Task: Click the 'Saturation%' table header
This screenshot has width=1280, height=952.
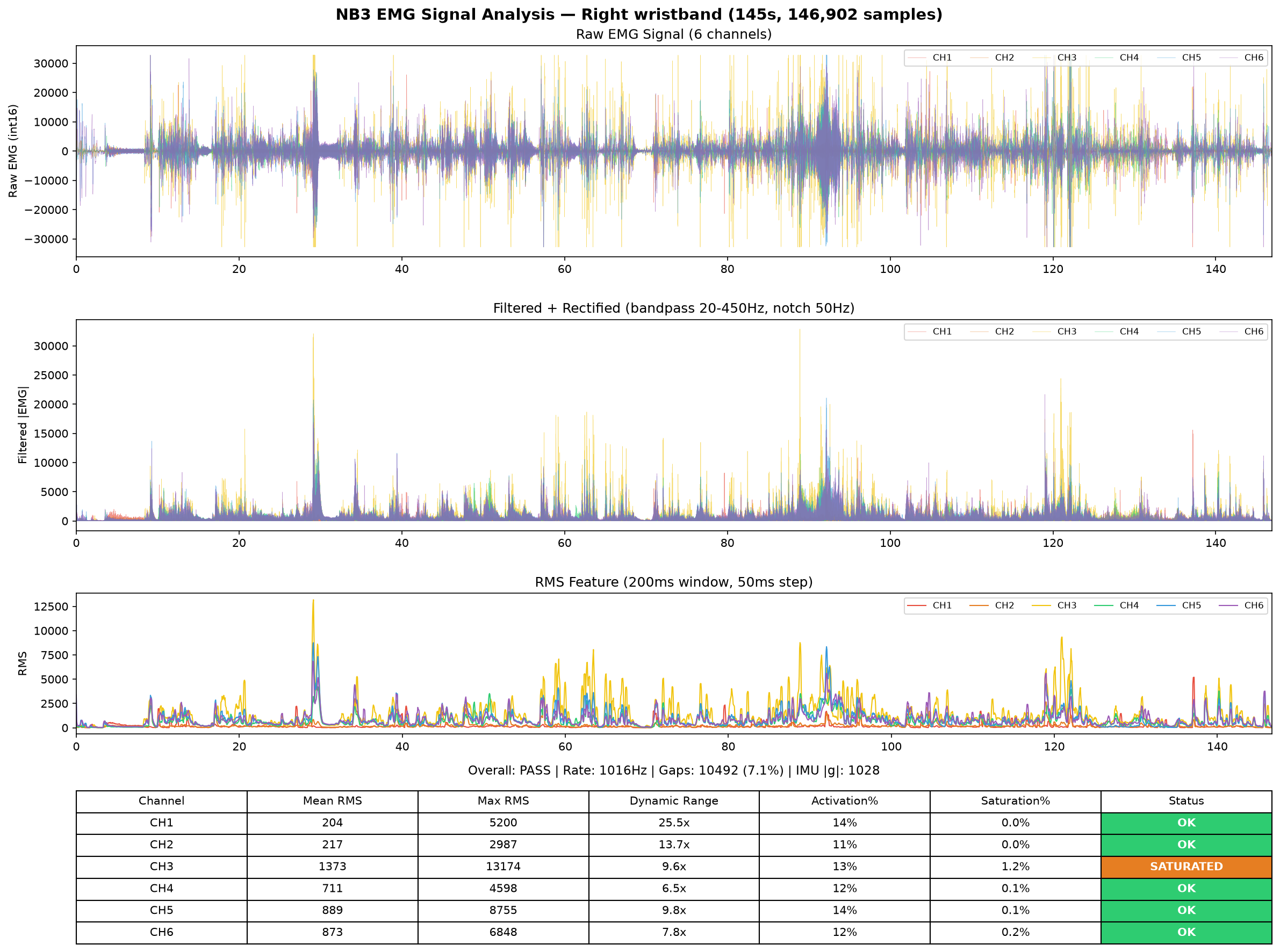Action: 1016,801
